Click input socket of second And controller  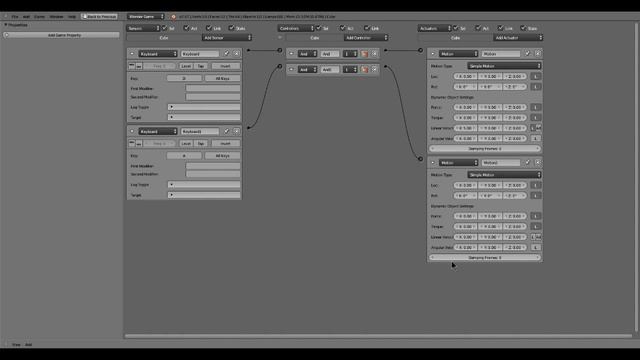pos(280,66)
